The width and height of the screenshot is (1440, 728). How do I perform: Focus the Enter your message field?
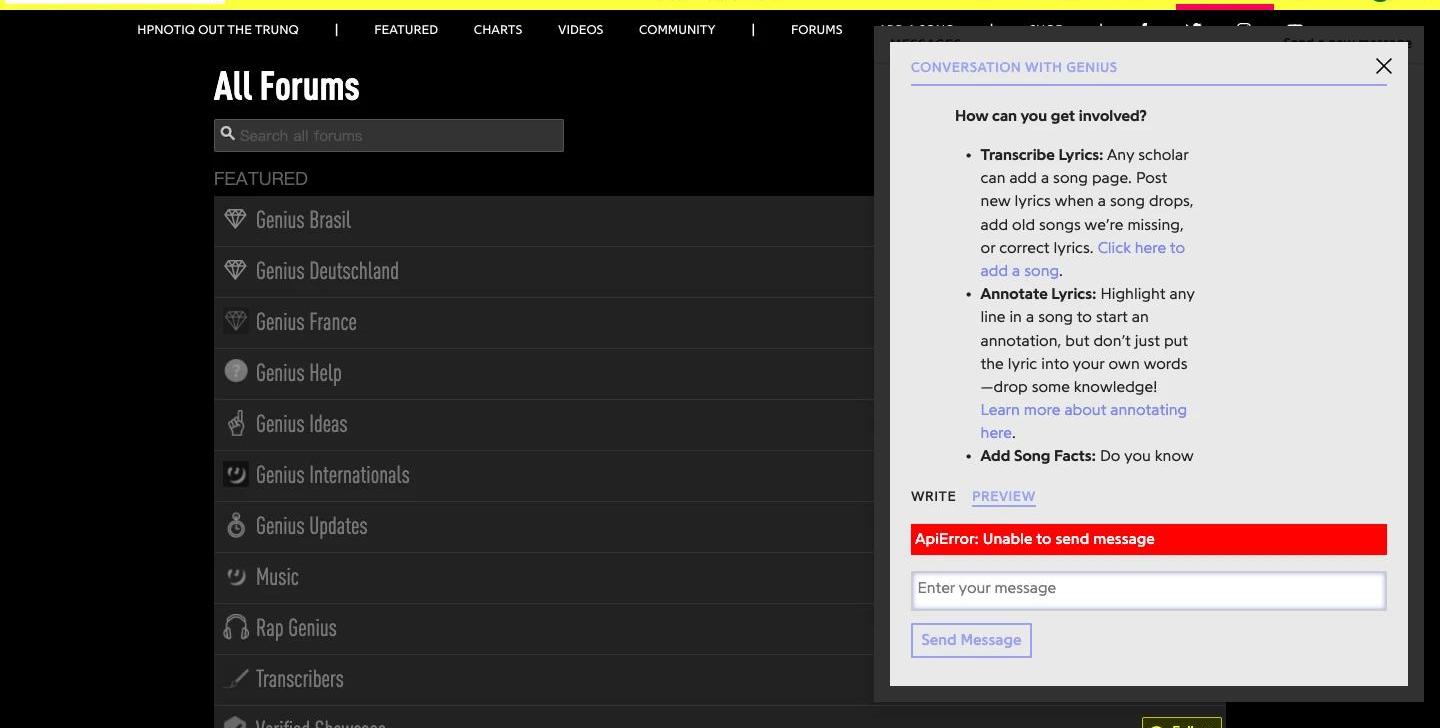point(1148,589)
